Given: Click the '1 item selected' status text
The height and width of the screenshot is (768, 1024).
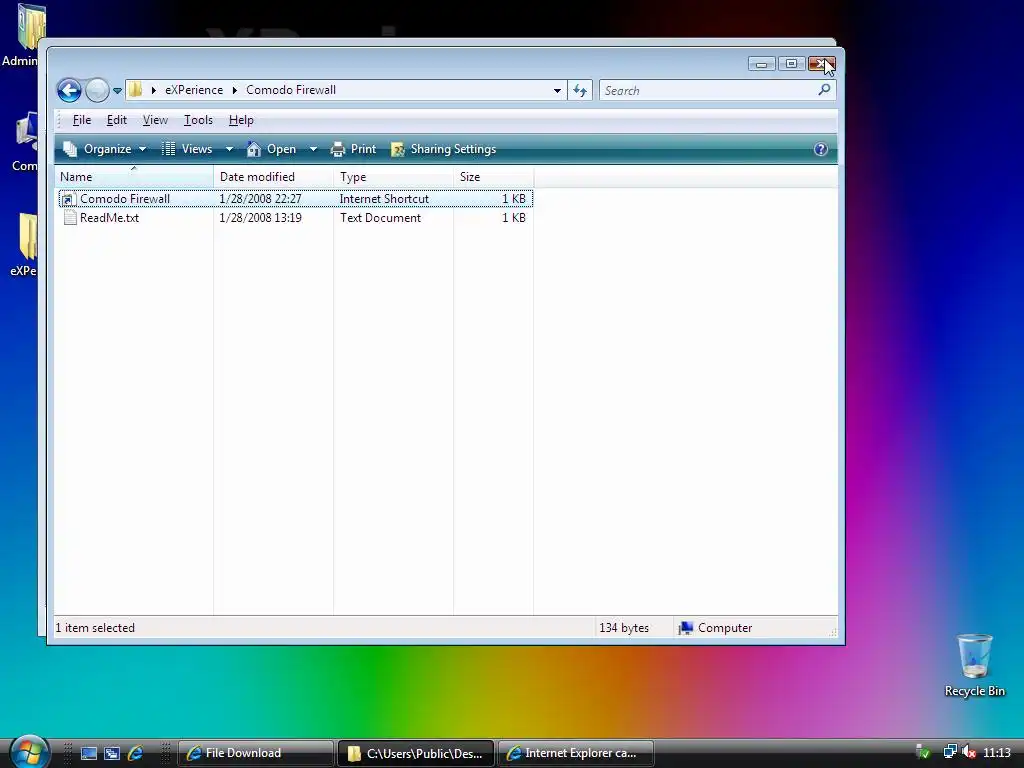Looking at the screenshot, I should click(95, 628).
